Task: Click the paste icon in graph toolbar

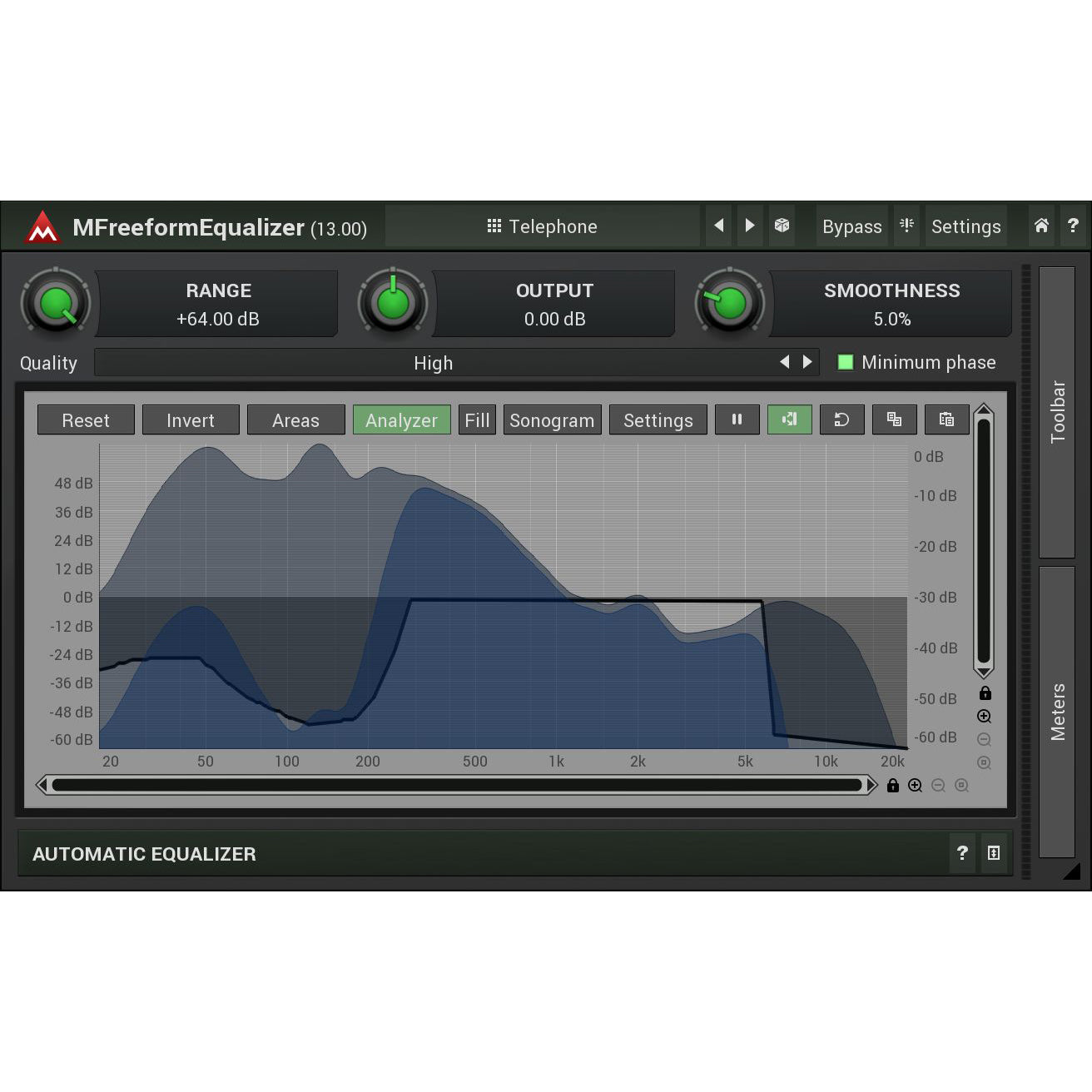Action: click(x=946, y=419)
